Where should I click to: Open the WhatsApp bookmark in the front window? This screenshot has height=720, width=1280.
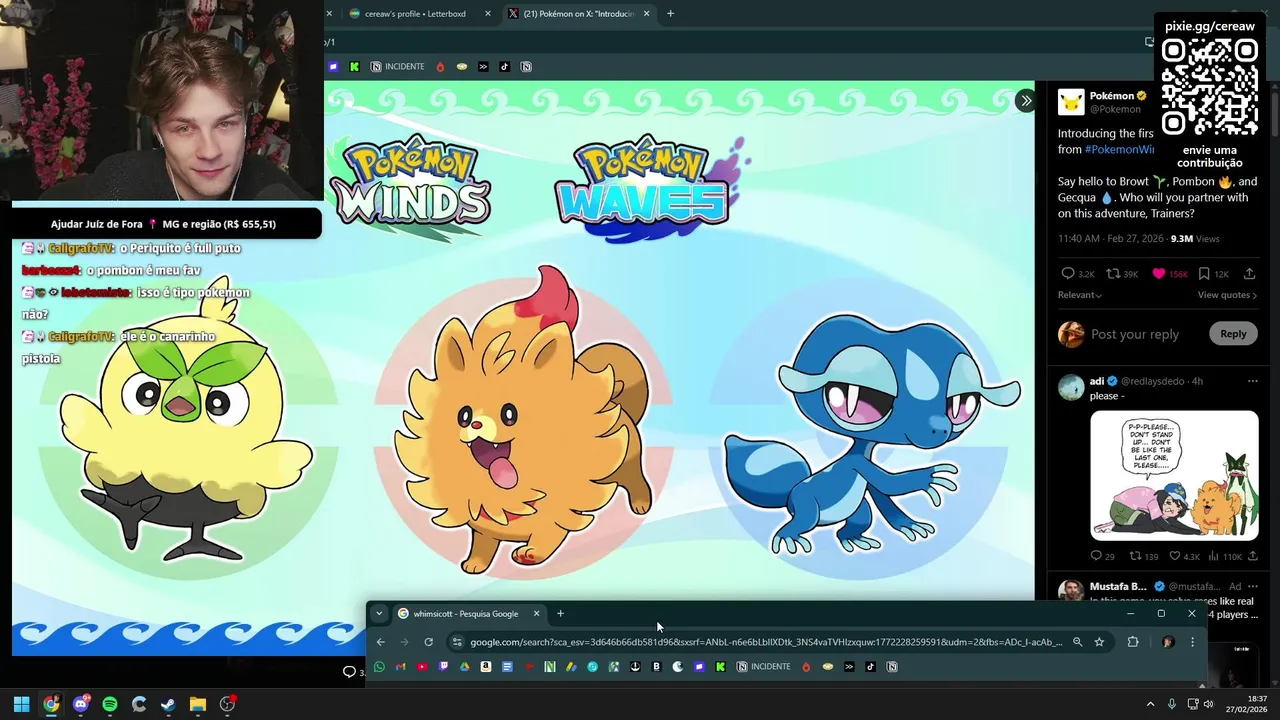coord(379,667)
